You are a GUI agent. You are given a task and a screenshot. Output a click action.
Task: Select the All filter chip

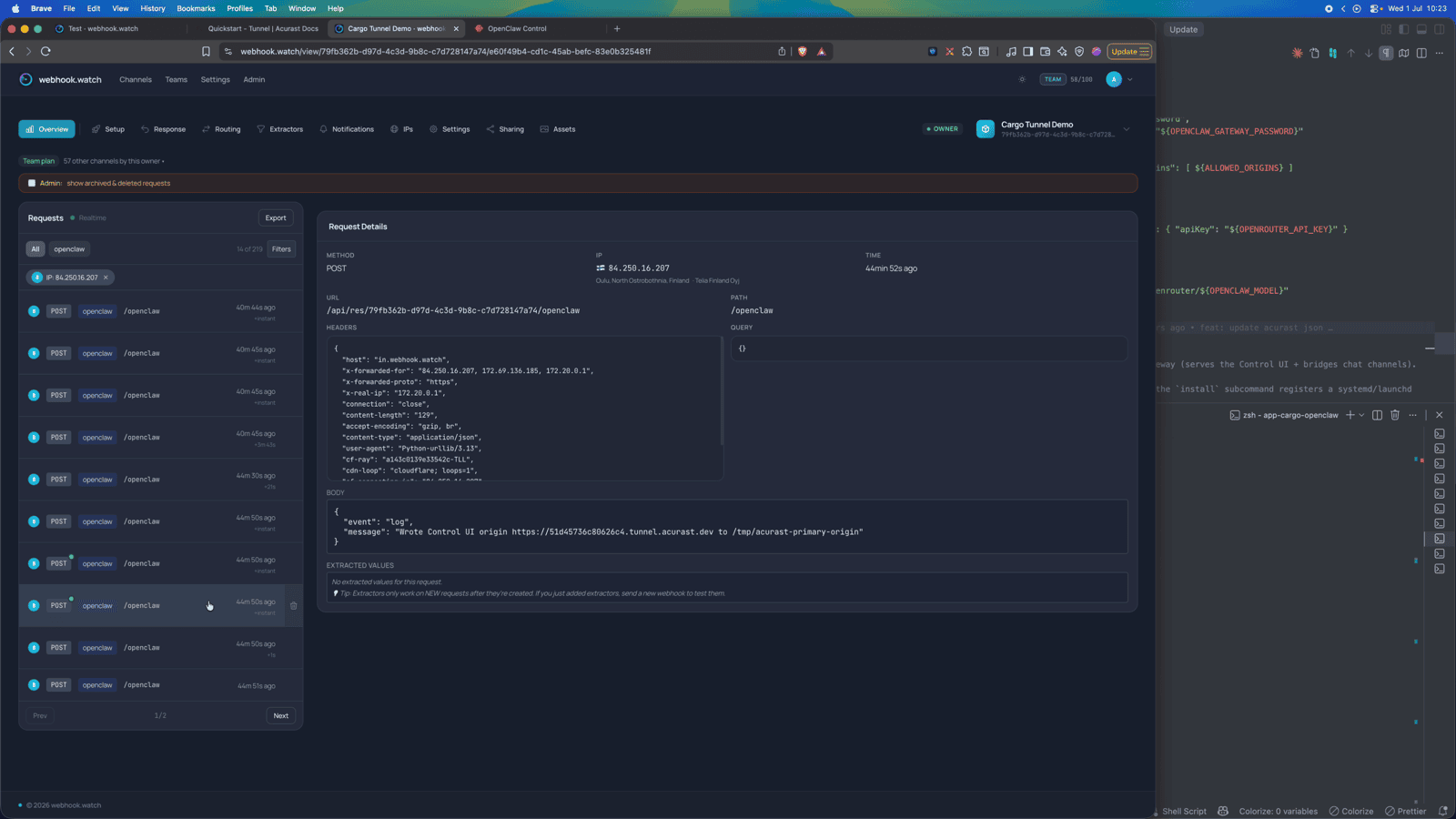35,248
